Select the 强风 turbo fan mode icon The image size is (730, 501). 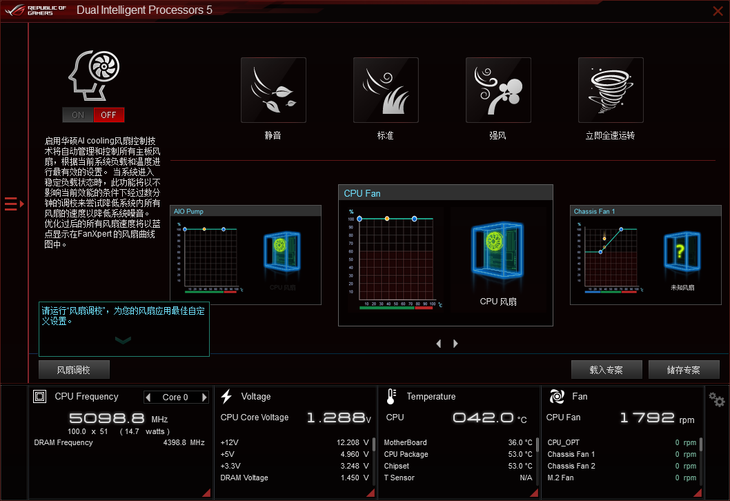point(498,90)
